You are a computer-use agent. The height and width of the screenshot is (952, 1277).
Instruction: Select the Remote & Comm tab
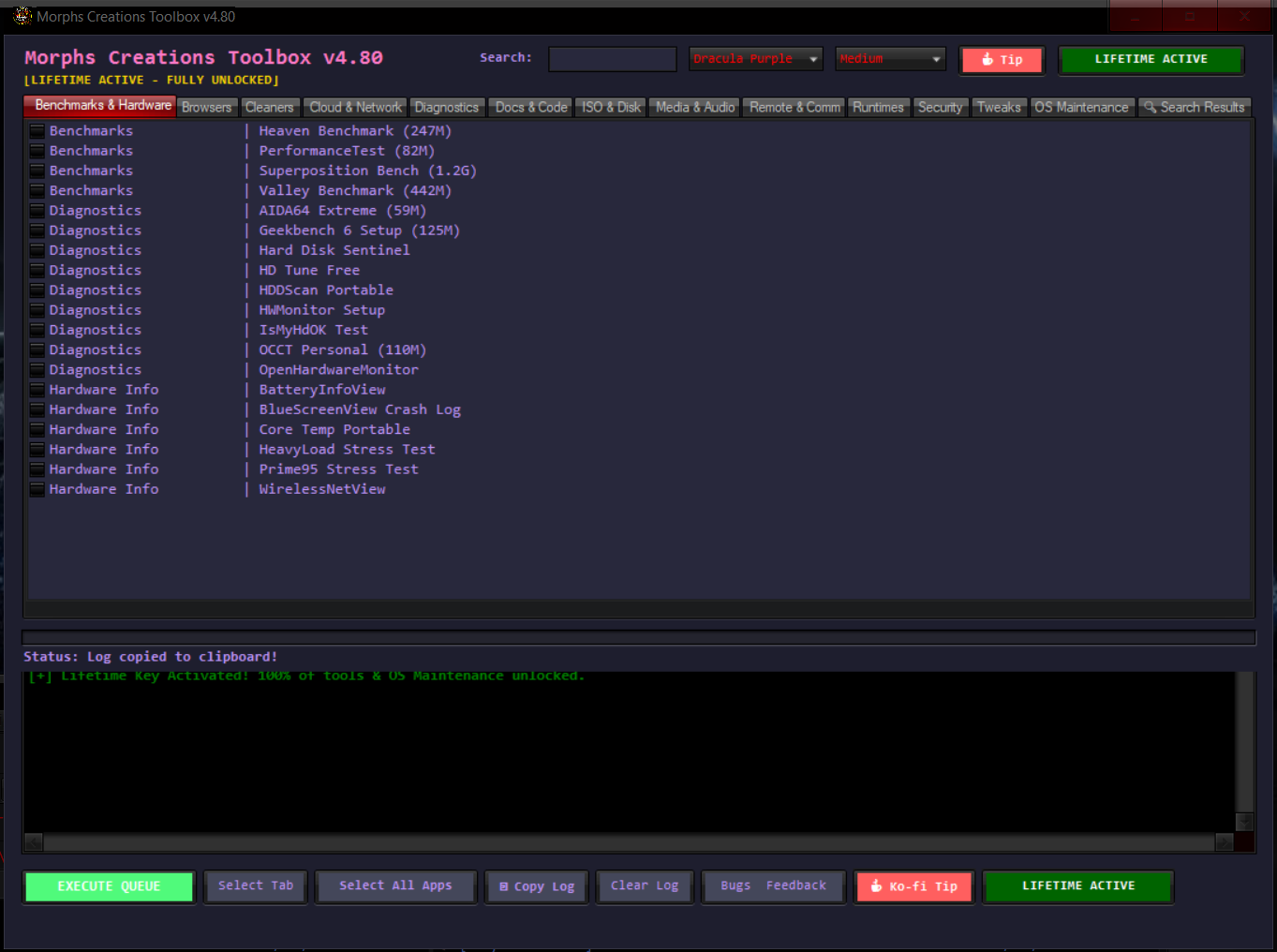(x=794, y=108)
